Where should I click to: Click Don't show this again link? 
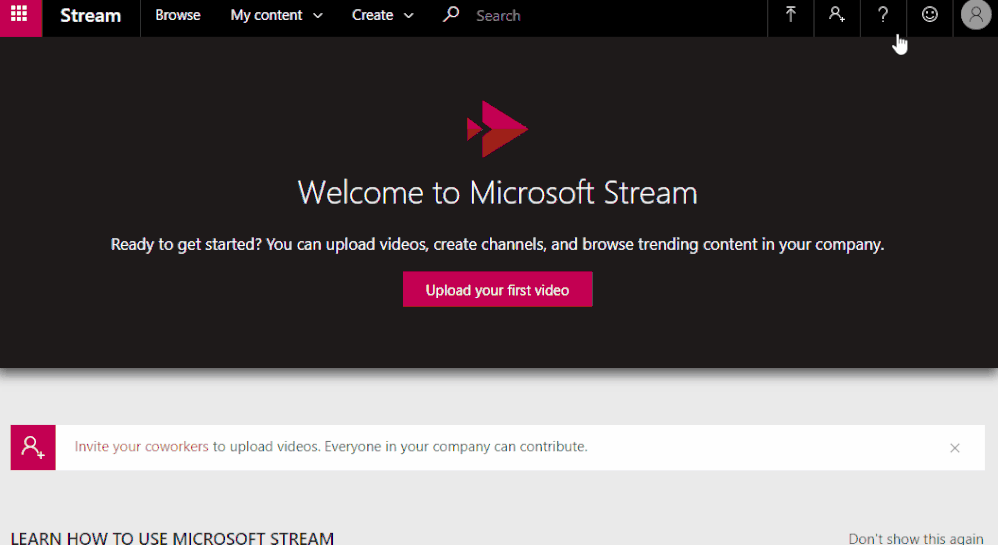[x=915, y=539]
